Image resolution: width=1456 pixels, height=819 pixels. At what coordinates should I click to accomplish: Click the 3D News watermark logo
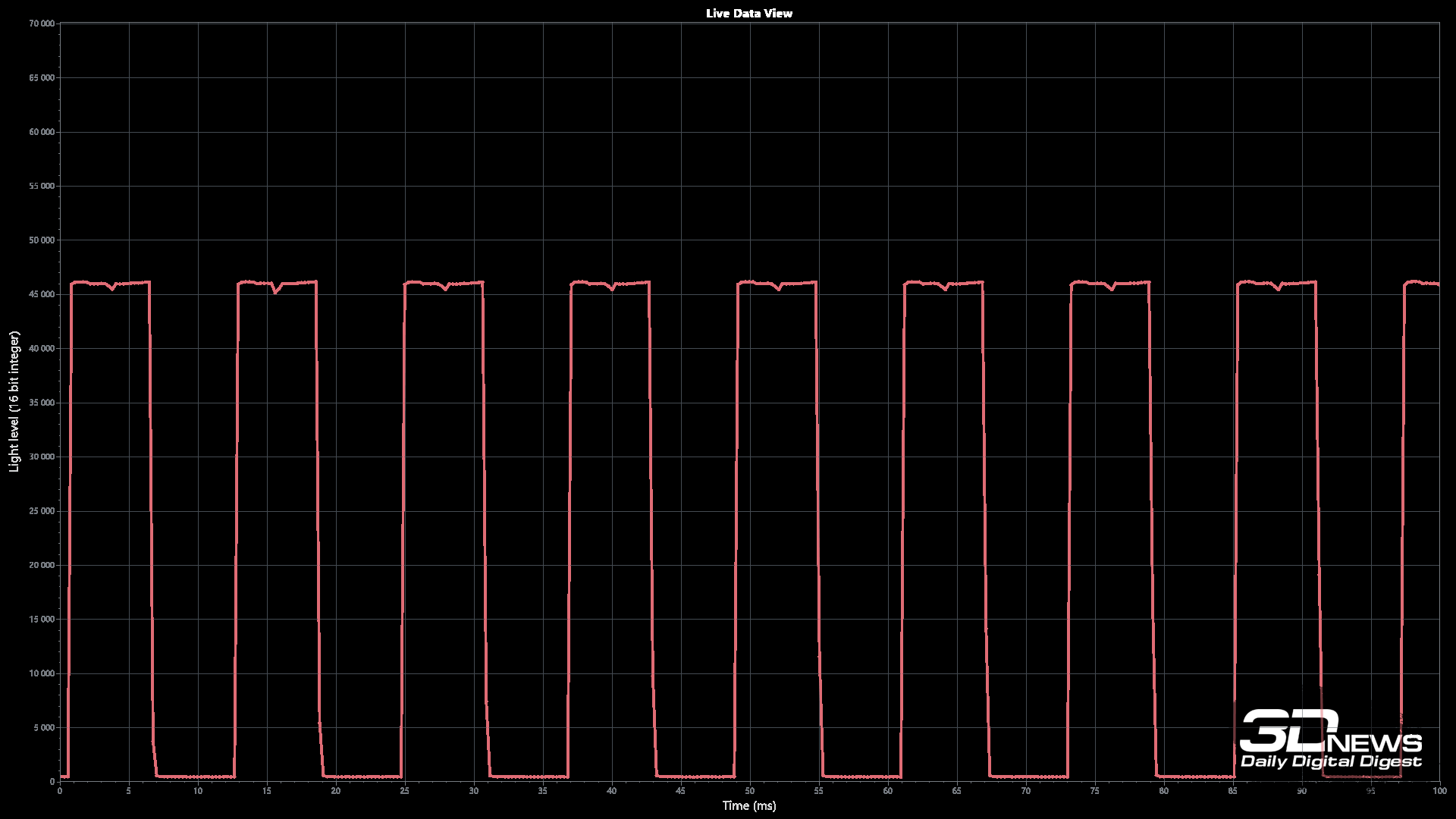1329,732
